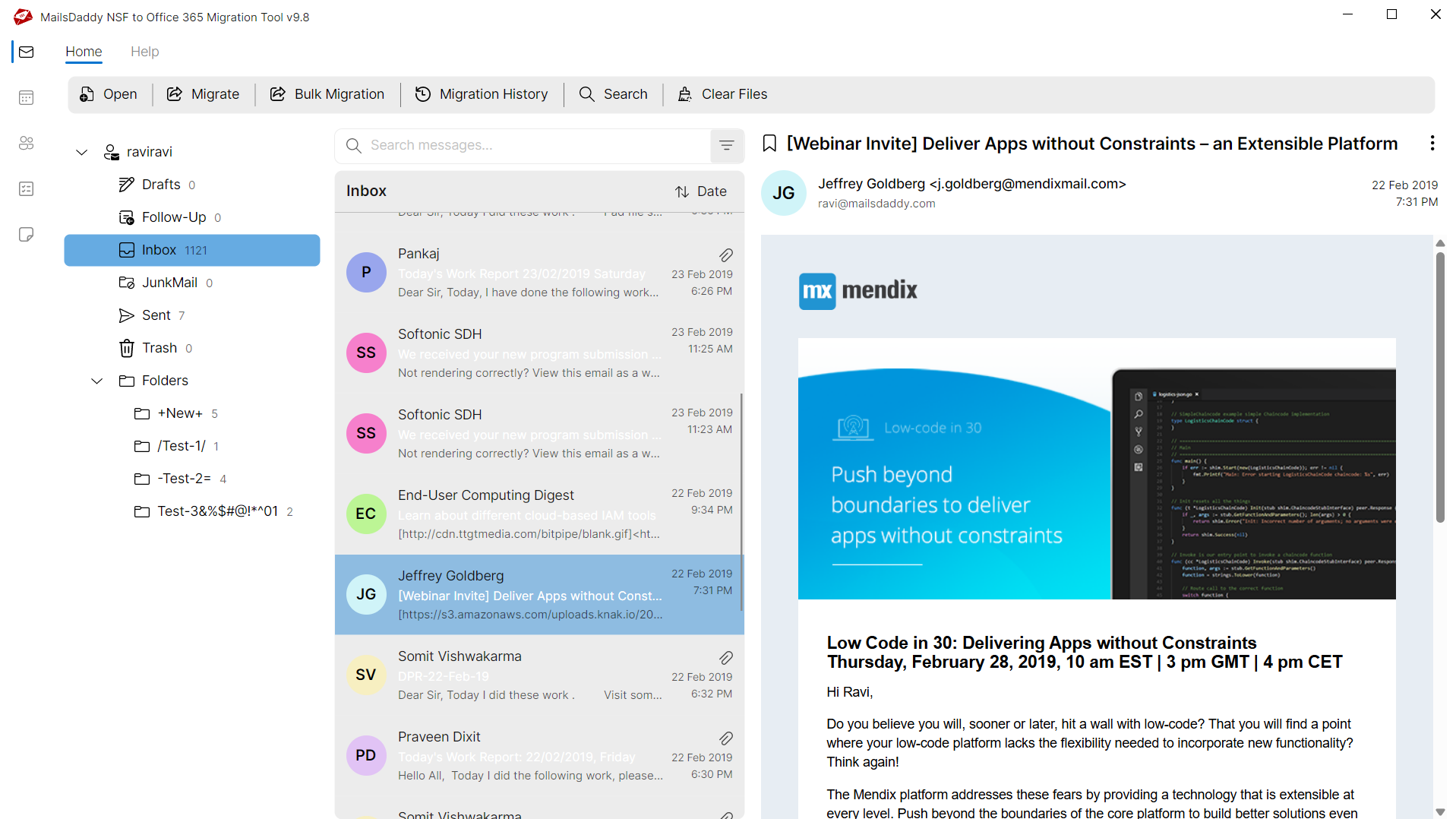Open Somit Vishwakarma DPR-22-Feb-19 email
1456x819 pixels.
coord(539,675)
